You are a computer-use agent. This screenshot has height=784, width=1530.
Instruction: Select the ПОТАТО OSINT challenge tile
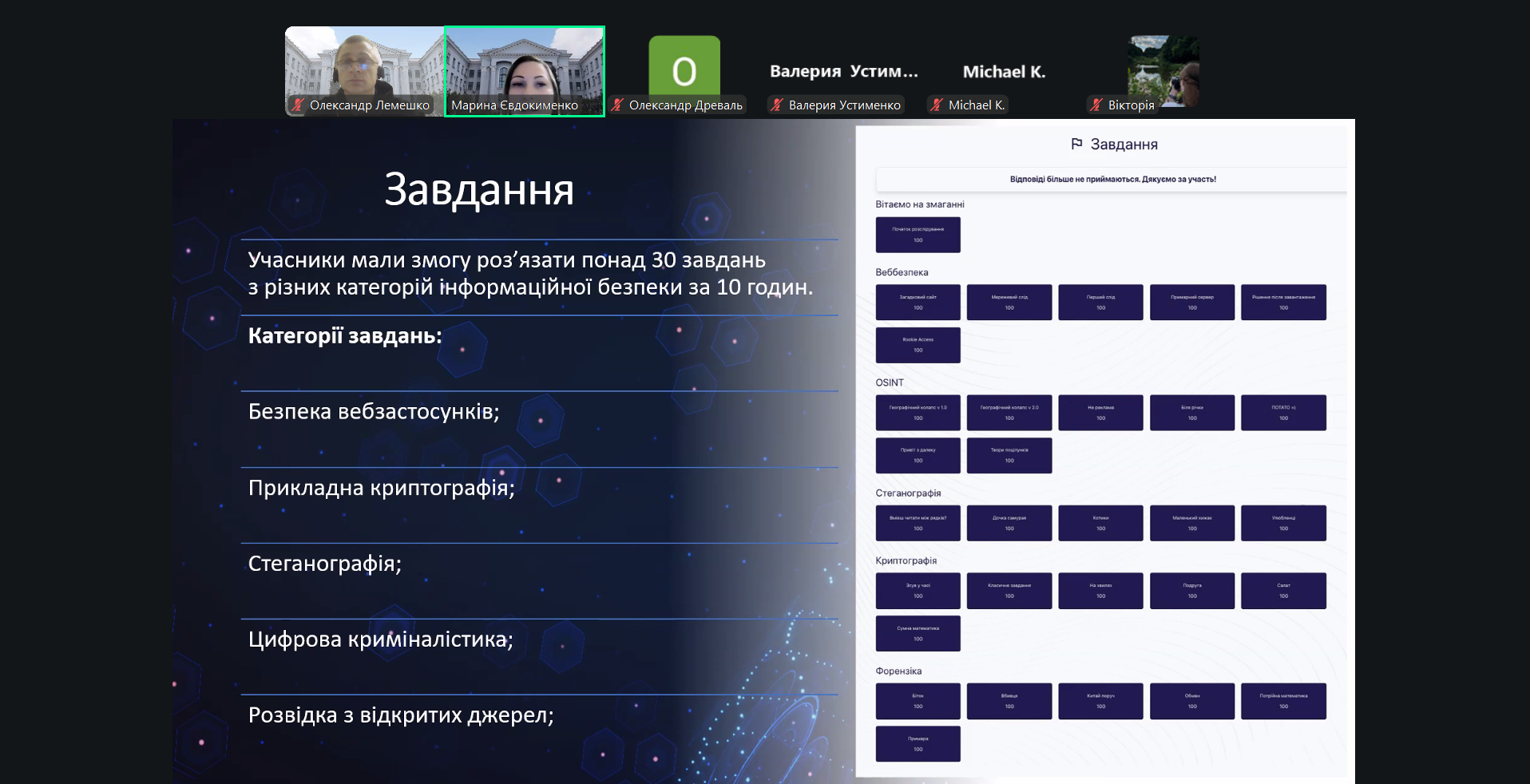click(1283, 413)
